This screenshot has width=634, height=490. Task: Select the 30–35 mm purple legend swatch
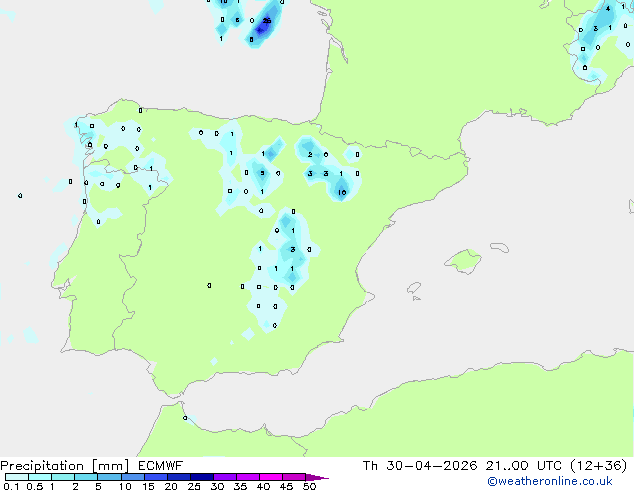224,477
